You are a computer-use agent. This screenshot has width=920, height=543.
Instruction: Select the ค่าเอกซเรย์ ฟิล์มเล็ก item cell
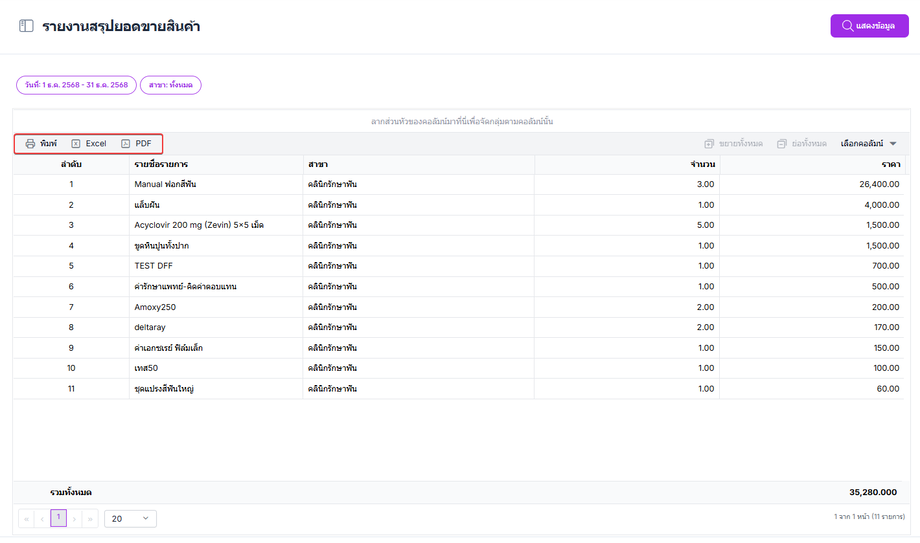pyautogui.click(x=216, y=348)
